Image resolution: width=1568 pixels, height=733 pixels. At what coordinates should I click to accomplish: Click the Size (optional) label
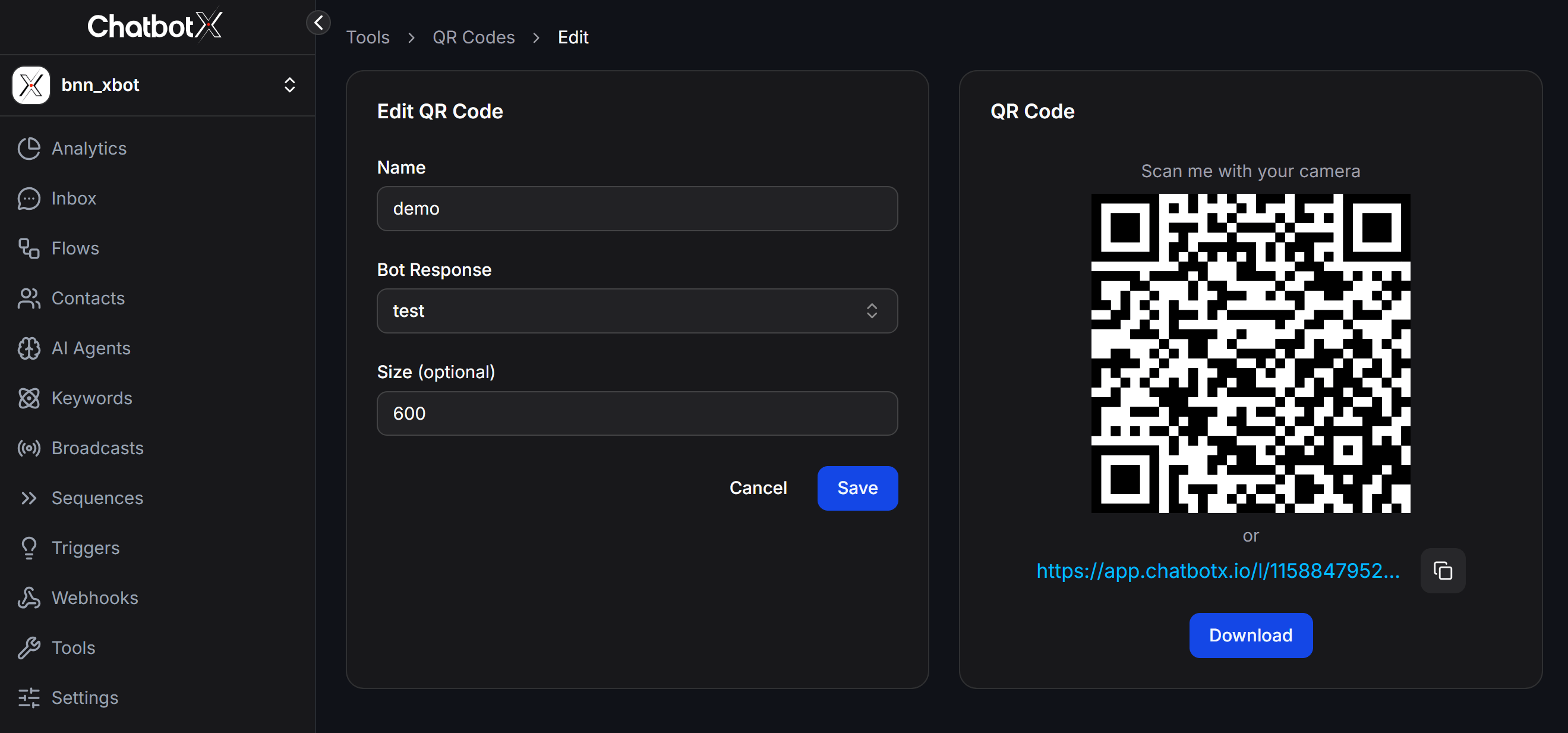click(x=436, y=372)
